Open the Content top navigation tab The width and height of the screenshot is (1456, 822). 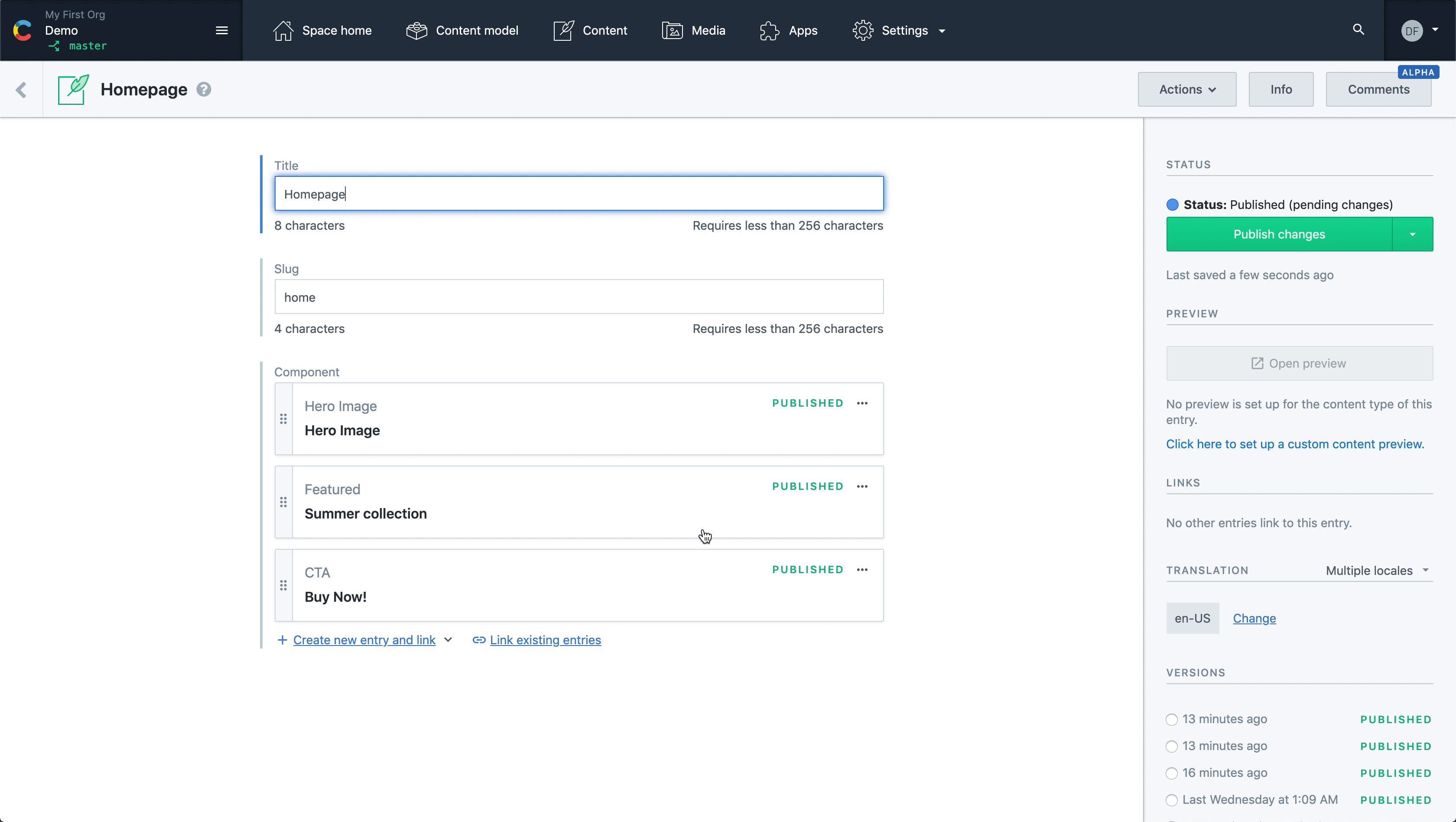pyautogui.click(x=605, y=30)
